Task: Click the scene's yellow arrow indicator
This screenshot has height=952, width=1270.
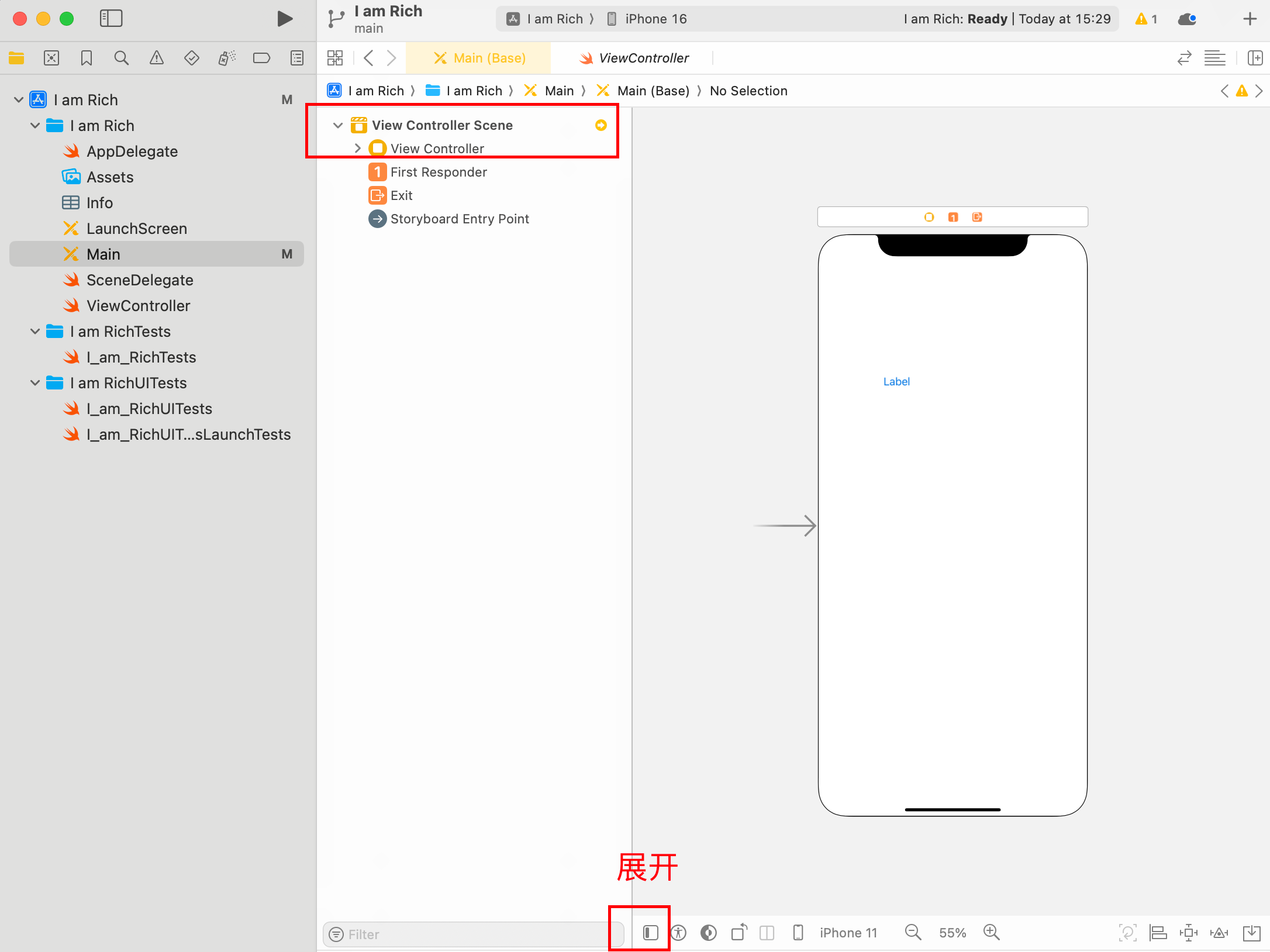Action: click(601, 125)
